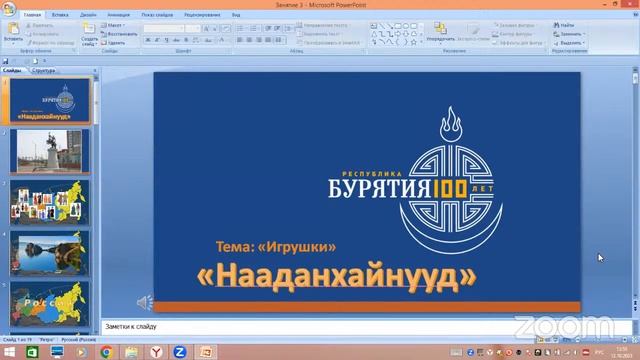Image resolution: width=640 pixels, height=360 pixels.
Task: Click the large Paste (Вставить) button
Action: coord(13,33)
